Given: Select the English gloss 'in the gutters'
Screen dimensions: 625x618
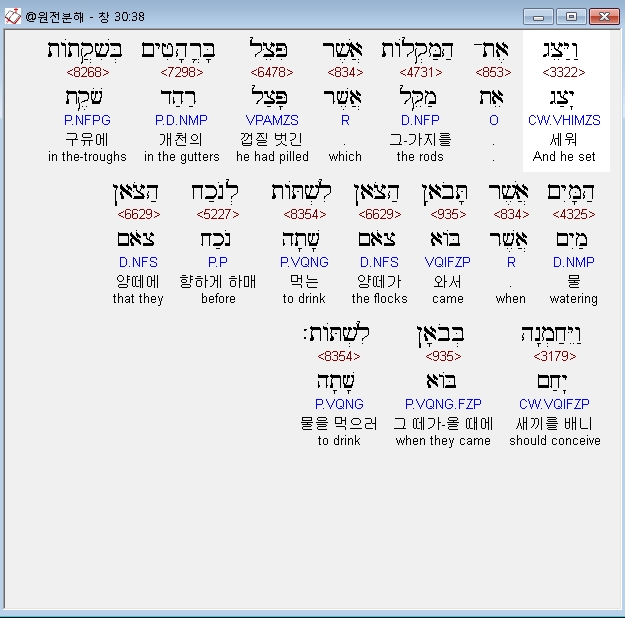Looking at the screenshot, I should [182, 157].
